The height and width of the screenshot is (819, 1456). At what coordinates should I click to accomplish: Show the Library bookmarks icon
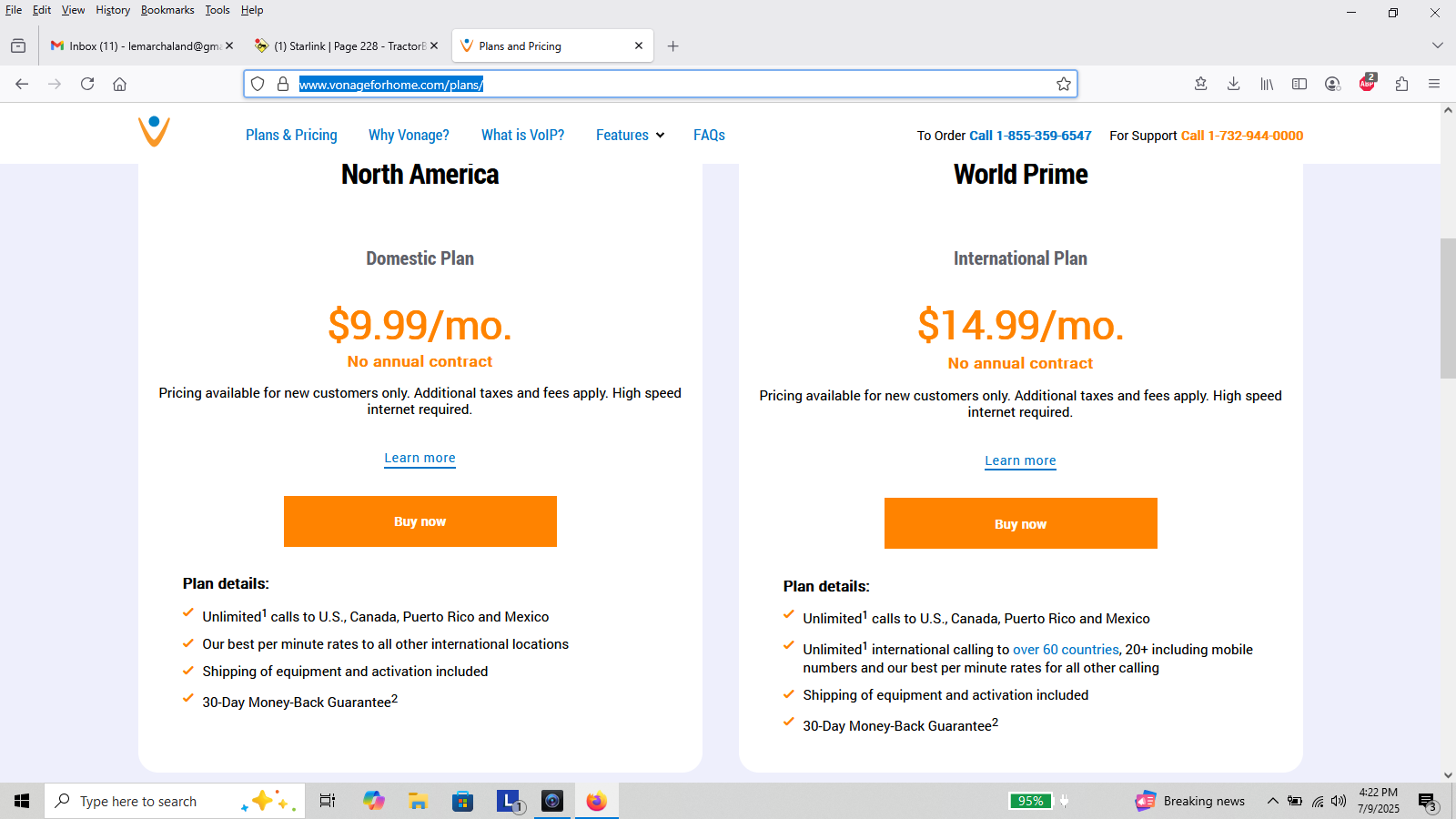click(x=1267, y=84)
